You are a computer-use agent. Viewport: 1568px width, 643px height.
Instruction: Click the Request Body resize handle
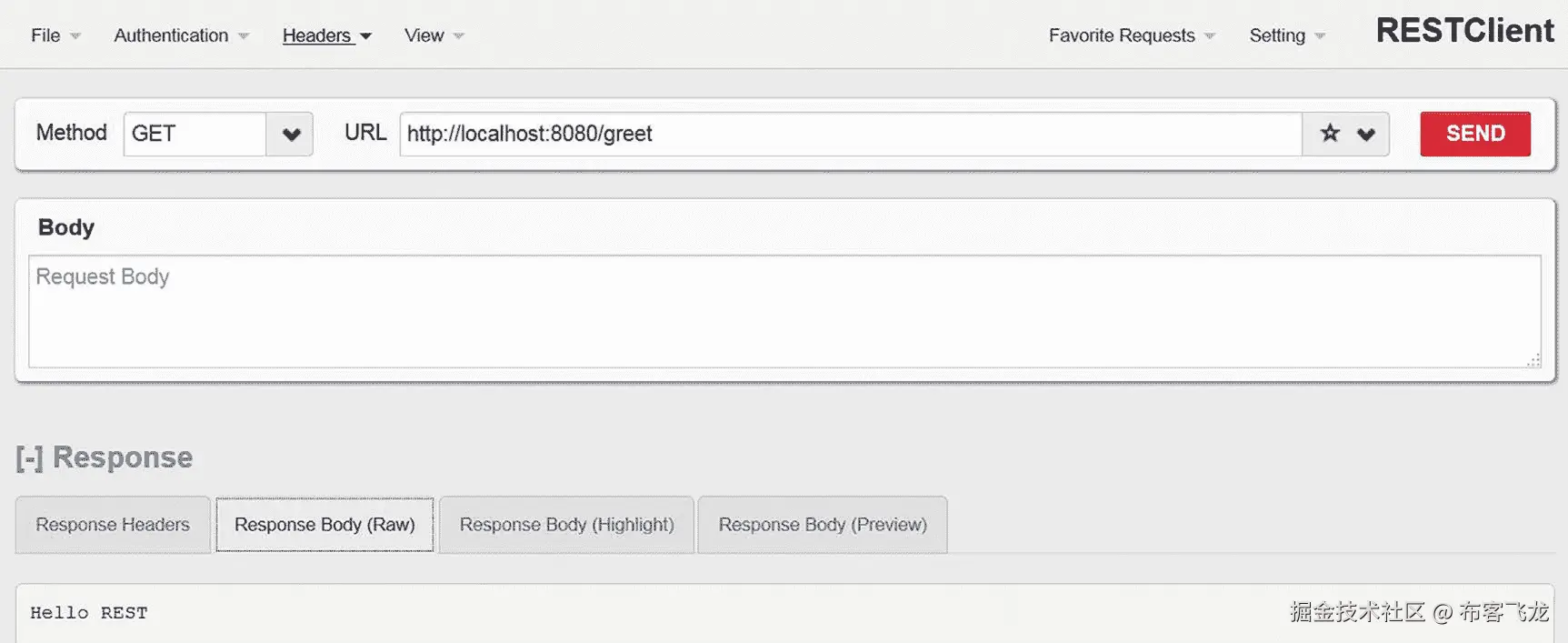click(x=1533, y=360)
